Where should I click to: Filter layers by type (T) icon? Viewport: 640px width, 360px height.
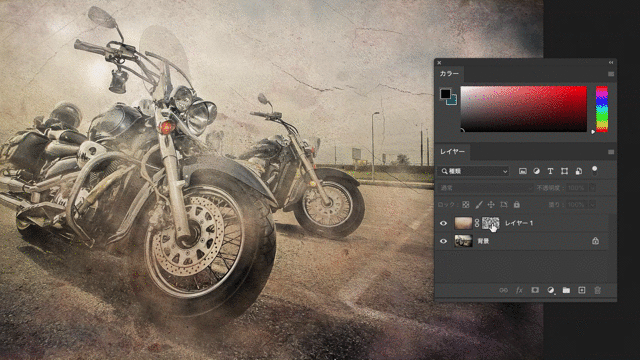click(550, 171)
